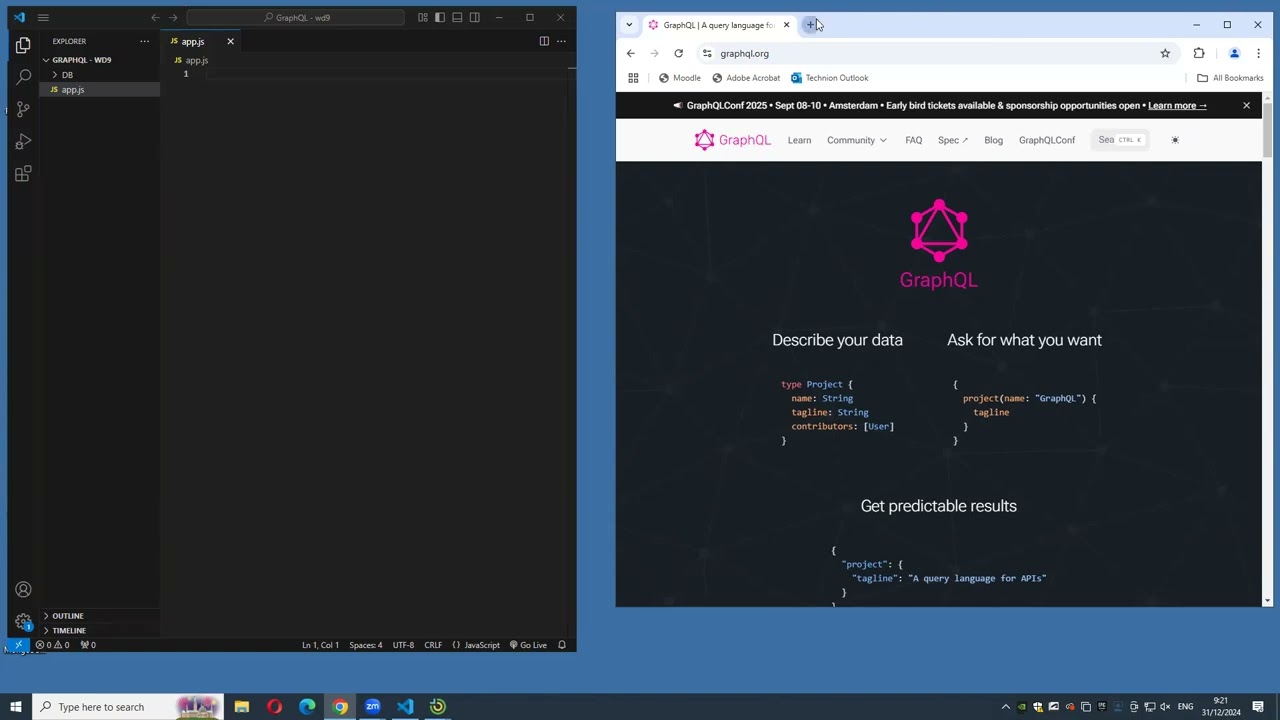The image size is (1280, 720).
Task: Click the GraphQL logo in the site header
Action: point(733,140)
